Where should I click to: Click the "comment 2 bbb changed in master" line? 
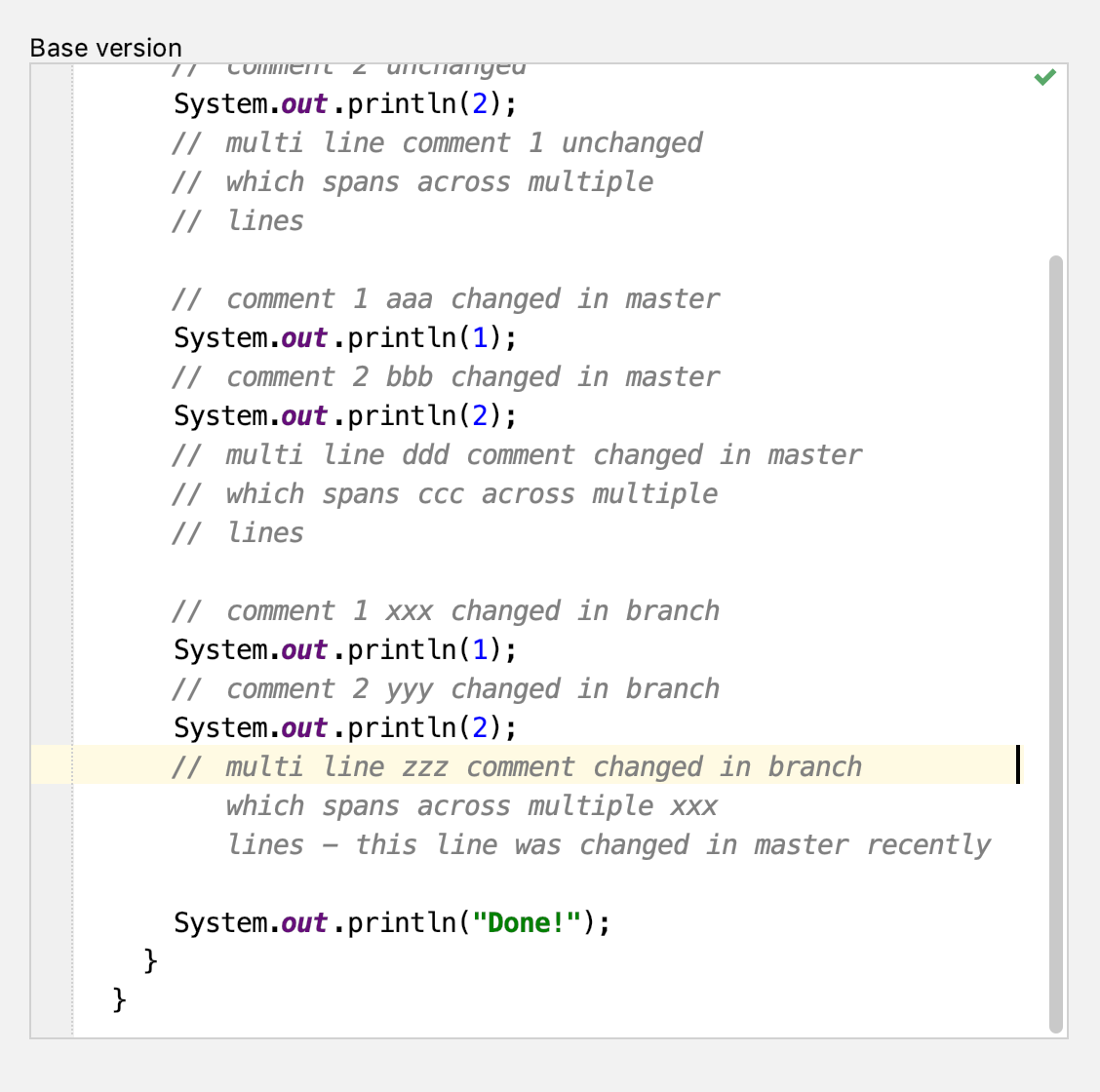coord(473,377)
